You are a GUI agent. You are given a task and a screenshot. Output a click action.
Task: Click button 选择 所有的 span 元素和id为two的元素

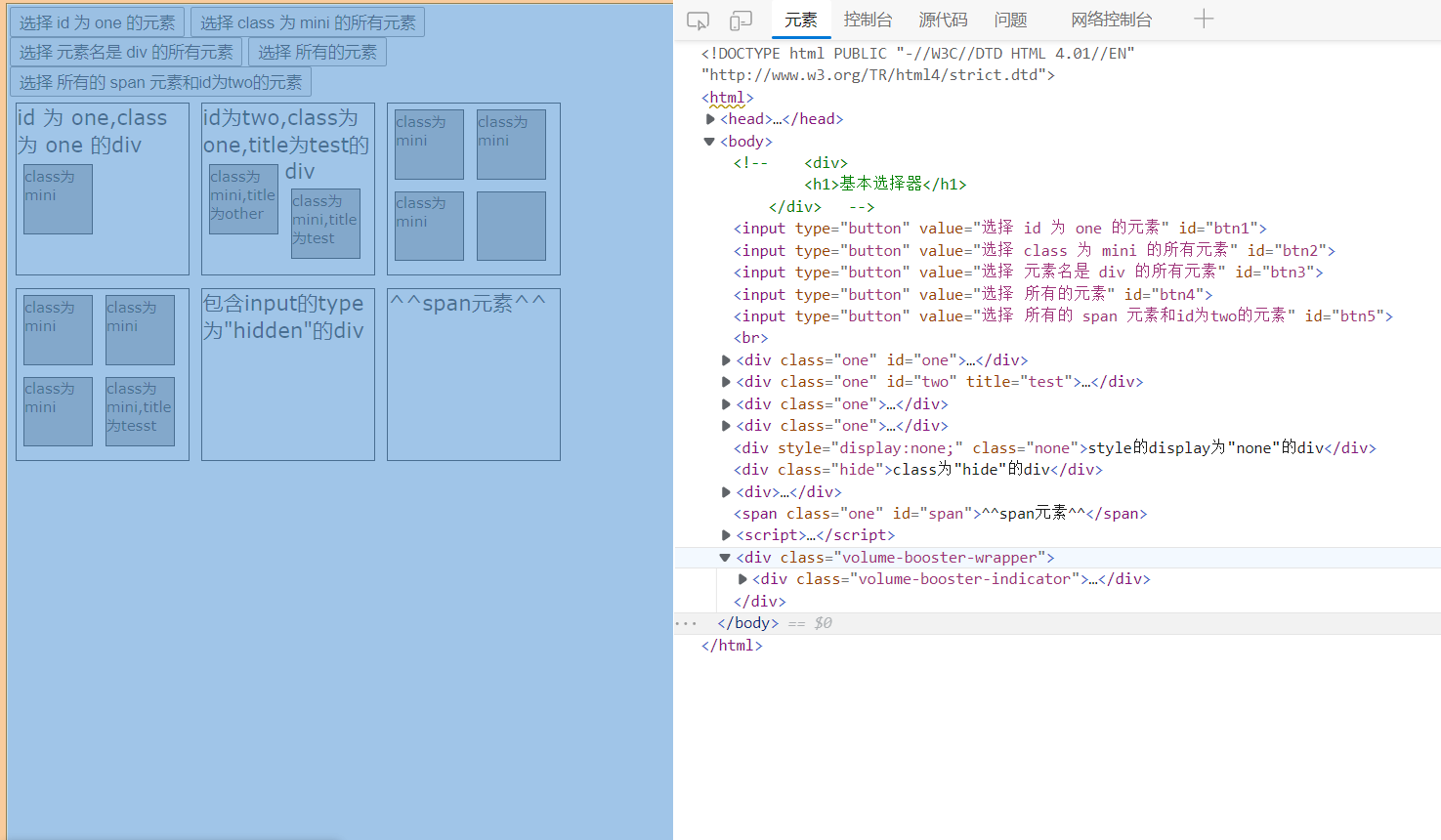pos(161,82)
